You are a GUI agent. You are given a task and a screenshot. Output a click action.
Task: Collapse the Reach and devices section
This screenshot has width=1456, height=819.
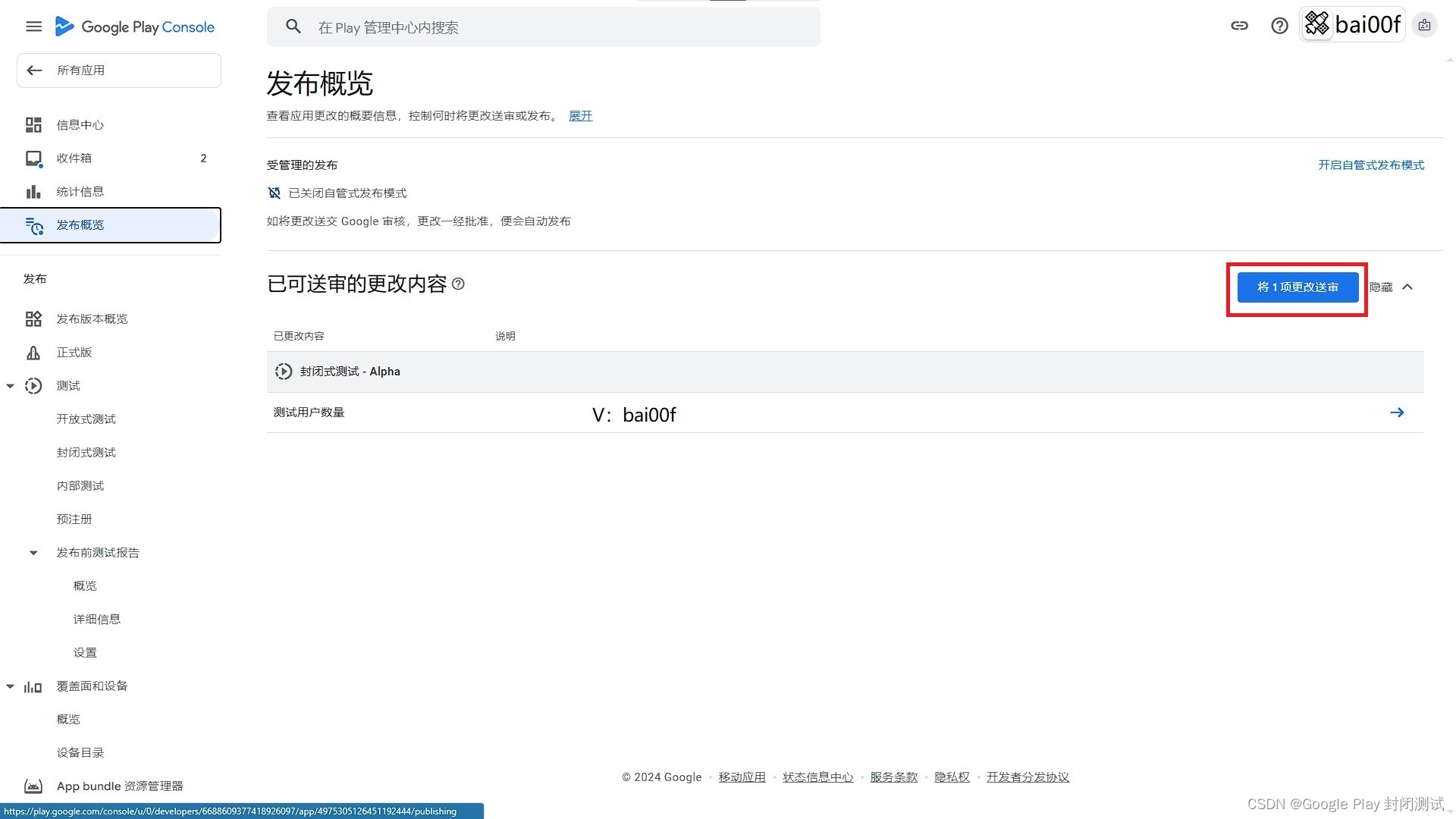(x=11, y=686)
